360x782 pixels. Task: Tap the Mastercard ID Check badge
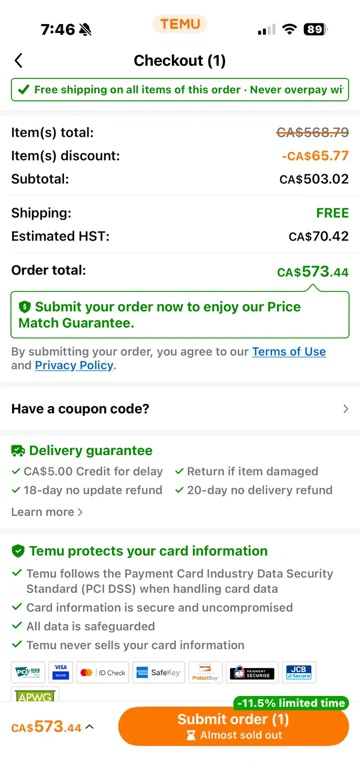103,672
